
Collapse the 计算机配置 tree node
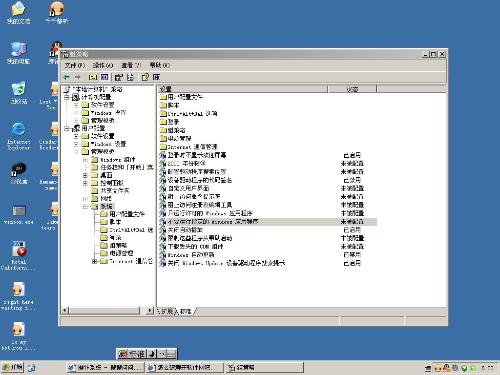point(67,97)
